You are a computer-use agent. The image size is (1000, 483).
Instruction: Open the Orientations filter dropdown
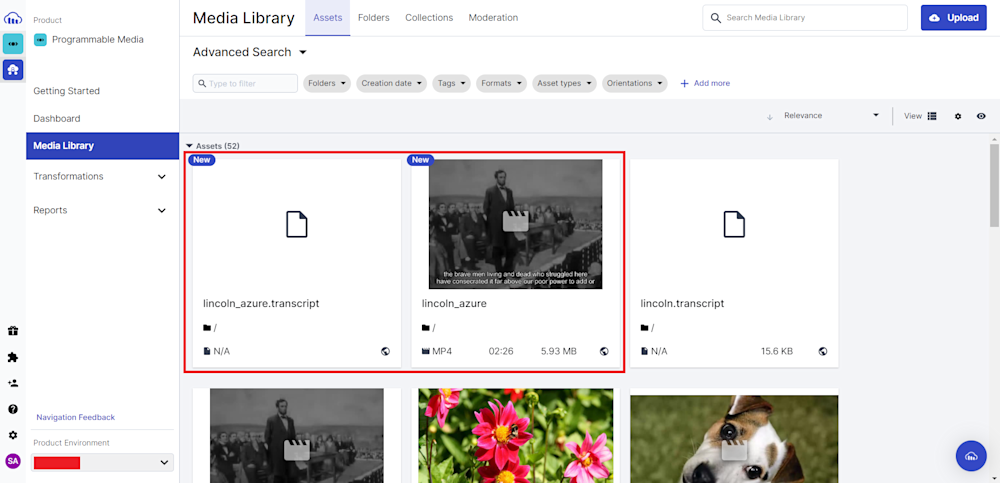635,84
